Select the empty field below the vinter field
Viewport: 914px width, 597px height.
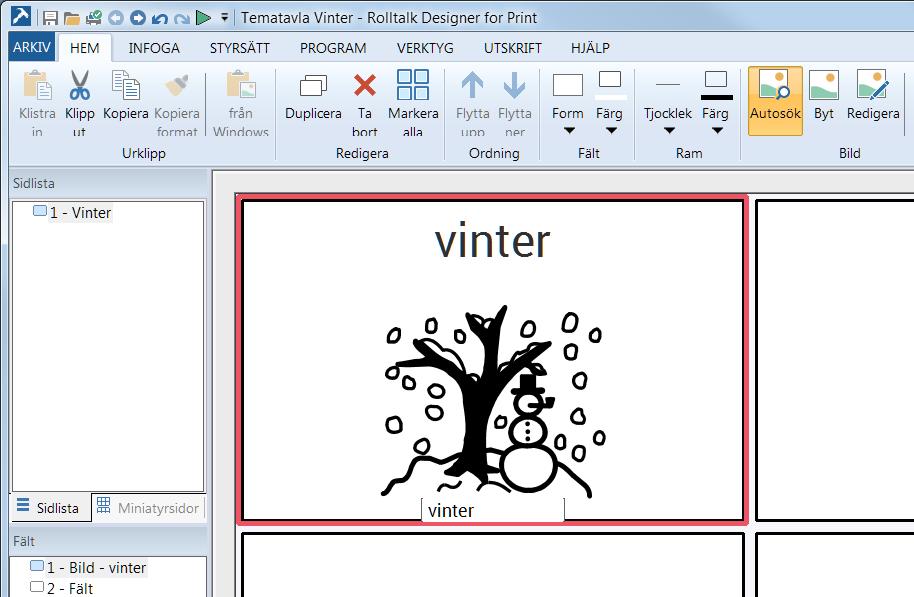(x=493, y=565)
